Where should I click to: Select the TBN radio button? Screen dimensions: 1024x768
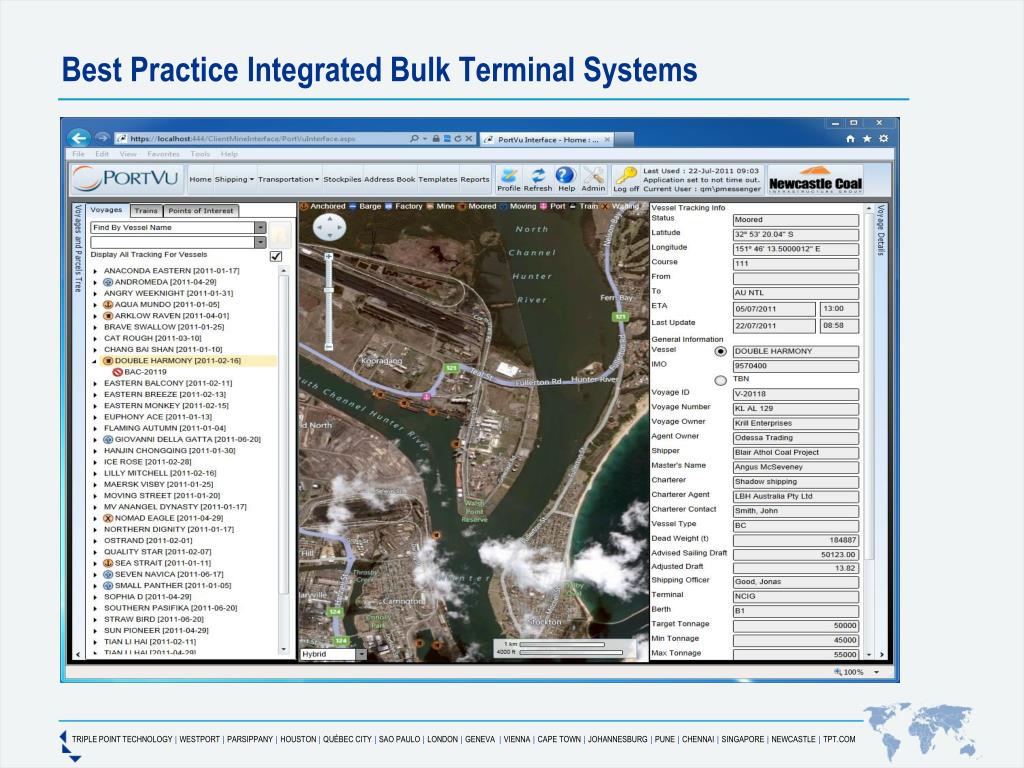[x=720, y=380]
